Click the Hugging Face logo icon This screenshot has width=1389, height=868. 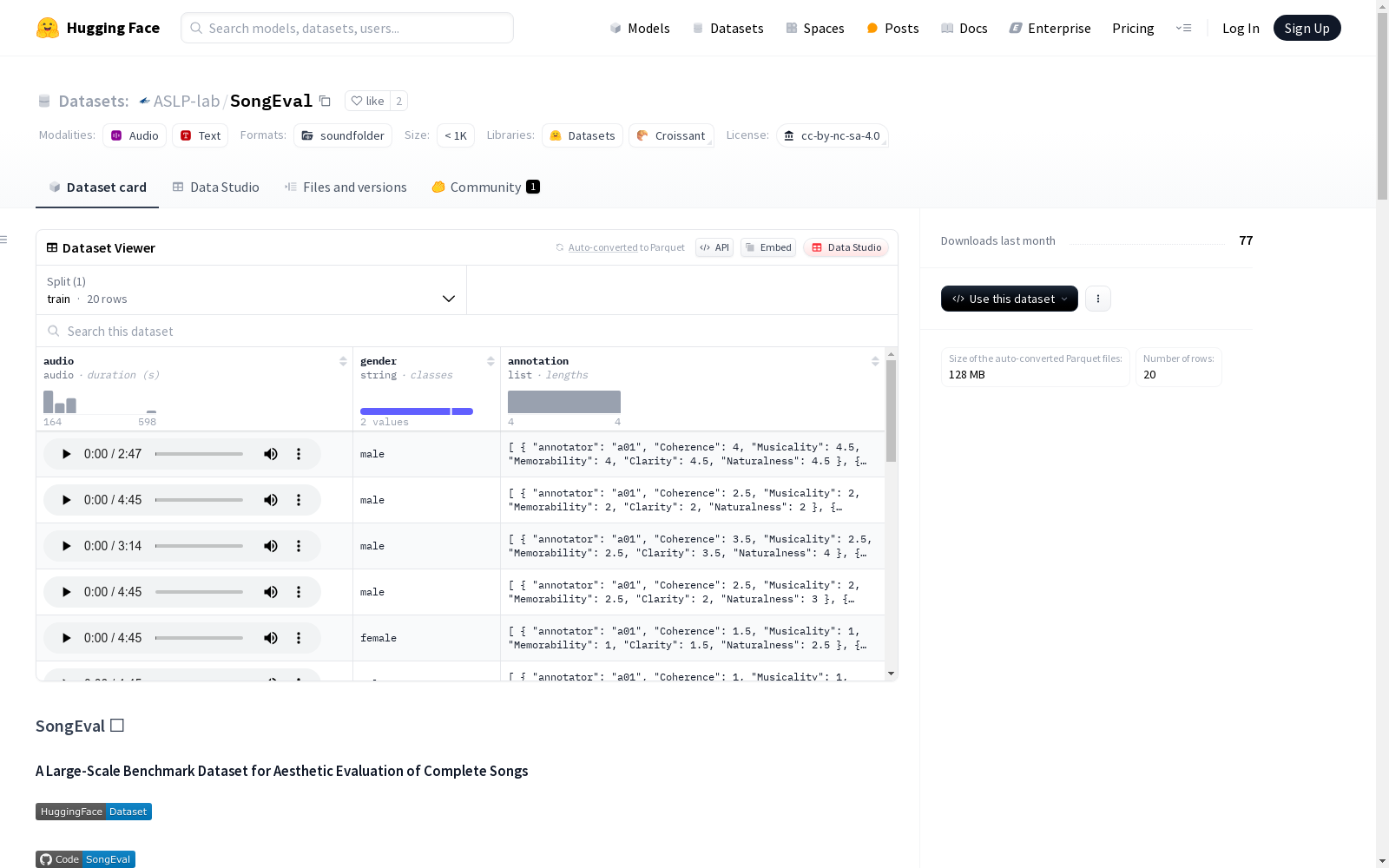pyautogui.click(x=48, y=28)
